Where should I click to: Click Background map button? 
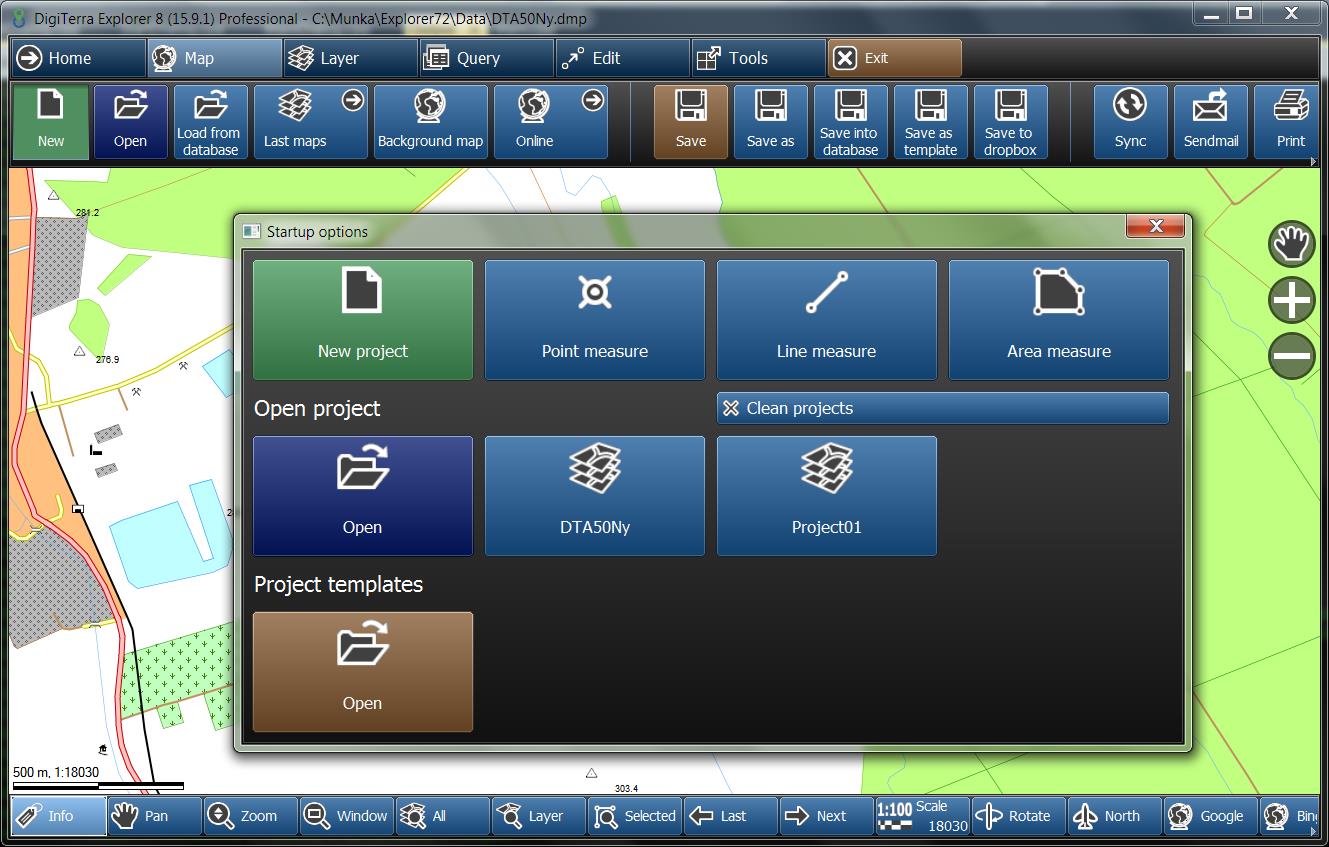[x=431, y=122]
